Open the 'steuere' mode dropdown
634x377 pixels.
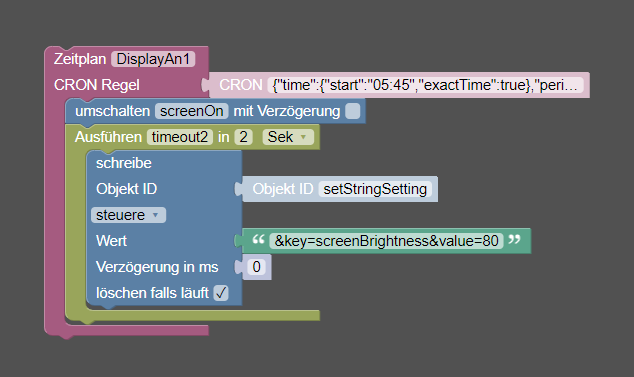(x=129, y=215)
